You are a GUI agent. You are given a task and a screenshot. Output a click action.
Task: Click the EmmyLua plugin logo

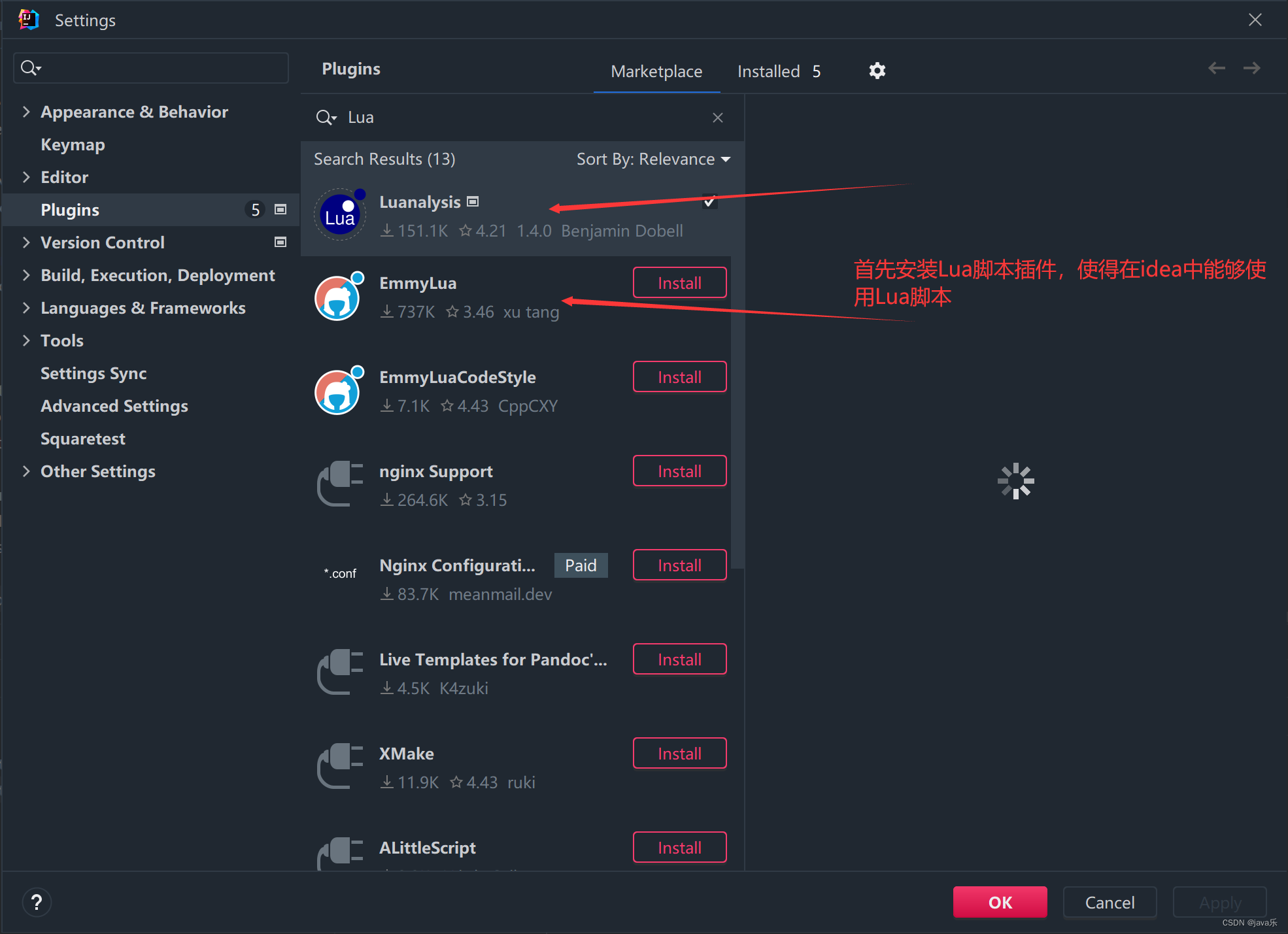tap(338, 297)
